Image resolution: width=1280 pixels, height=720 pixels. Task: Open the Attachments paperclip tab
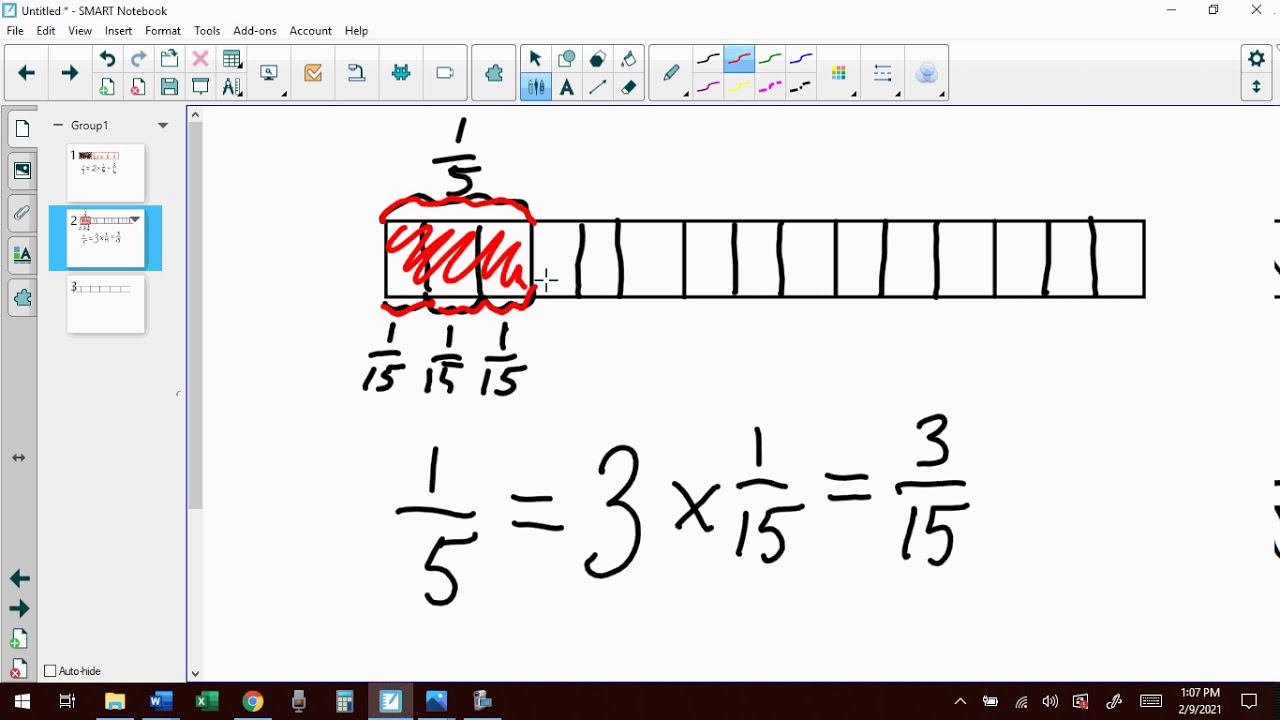coord(22,213)
